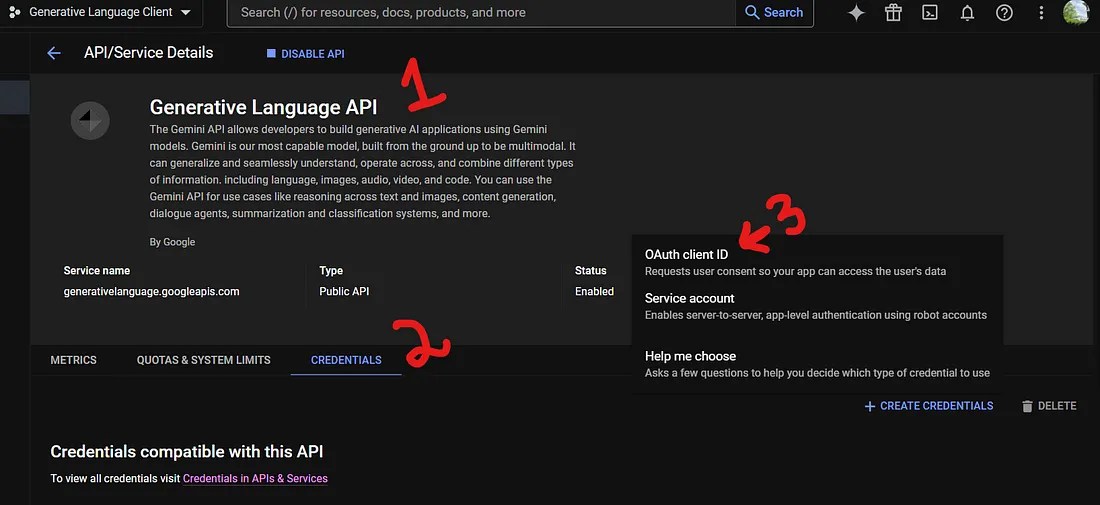The width and height of the screenshot is (1100, 505).
Task: Choose OAuth client ID option
Action: (x=817, y=263)
